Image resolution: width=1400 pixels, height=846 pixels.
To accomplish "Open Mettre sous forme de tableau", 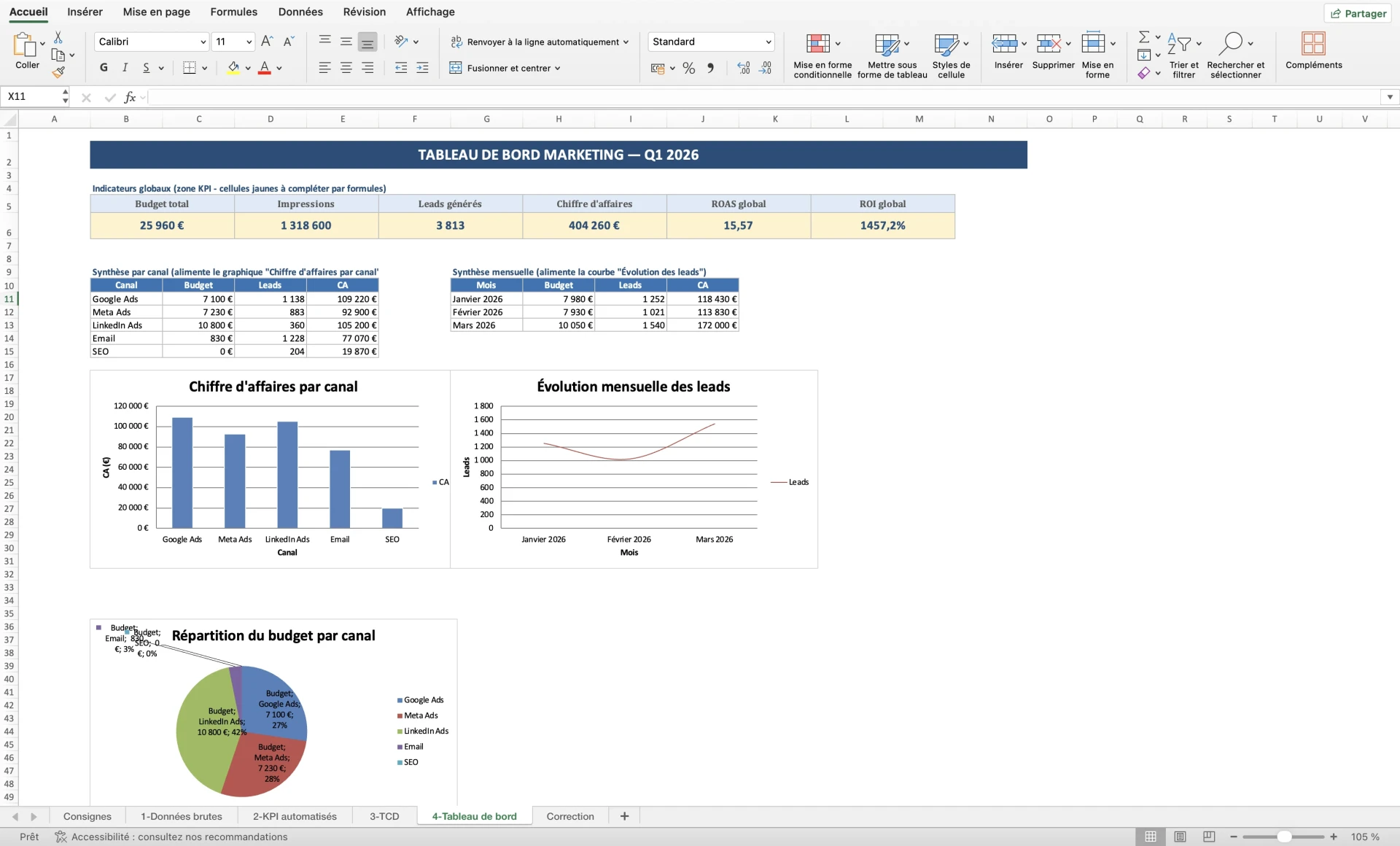I will click(x=892, y=55).
